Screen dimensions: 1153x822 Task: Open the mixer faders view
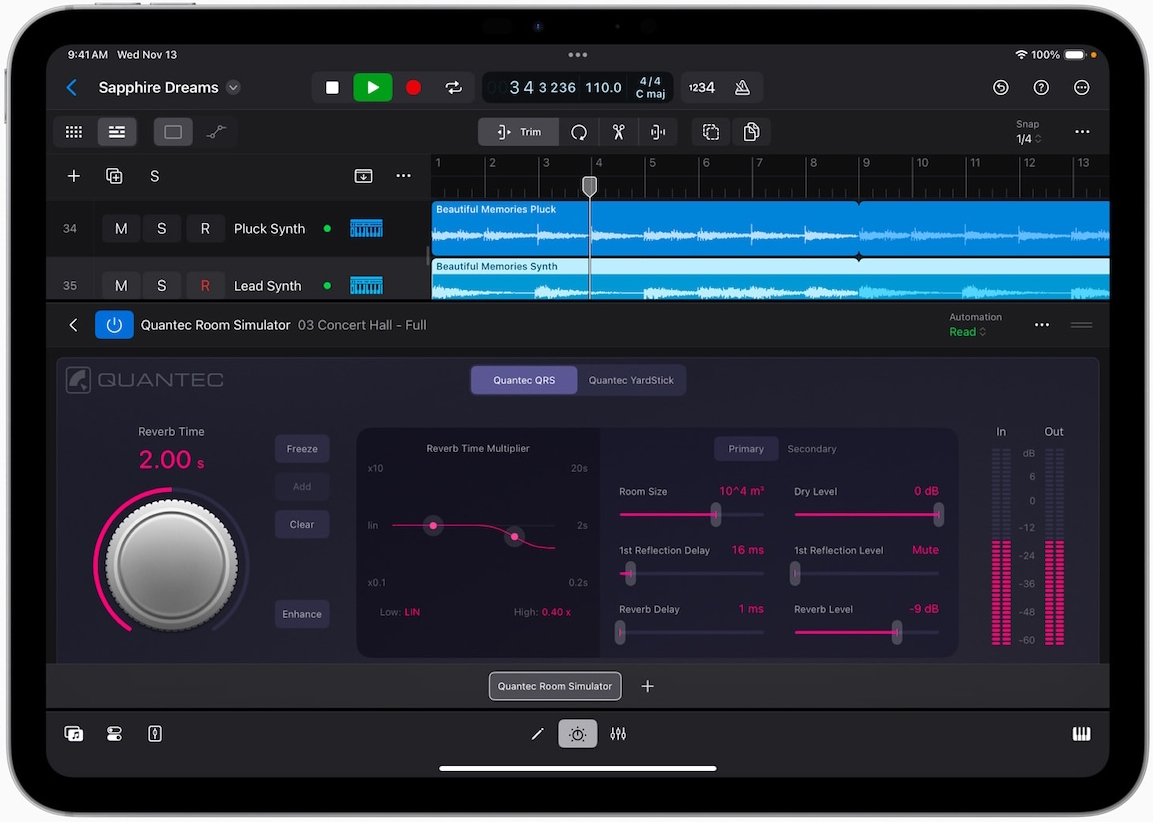[x=618, y=734]
